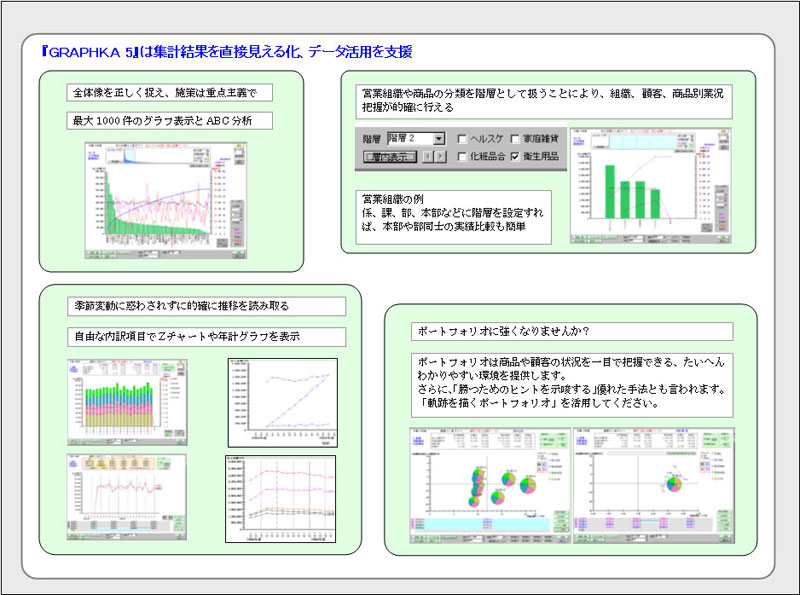
Task: Open the ABC analysis graph screenshot
Action: [x=166, y=201]
